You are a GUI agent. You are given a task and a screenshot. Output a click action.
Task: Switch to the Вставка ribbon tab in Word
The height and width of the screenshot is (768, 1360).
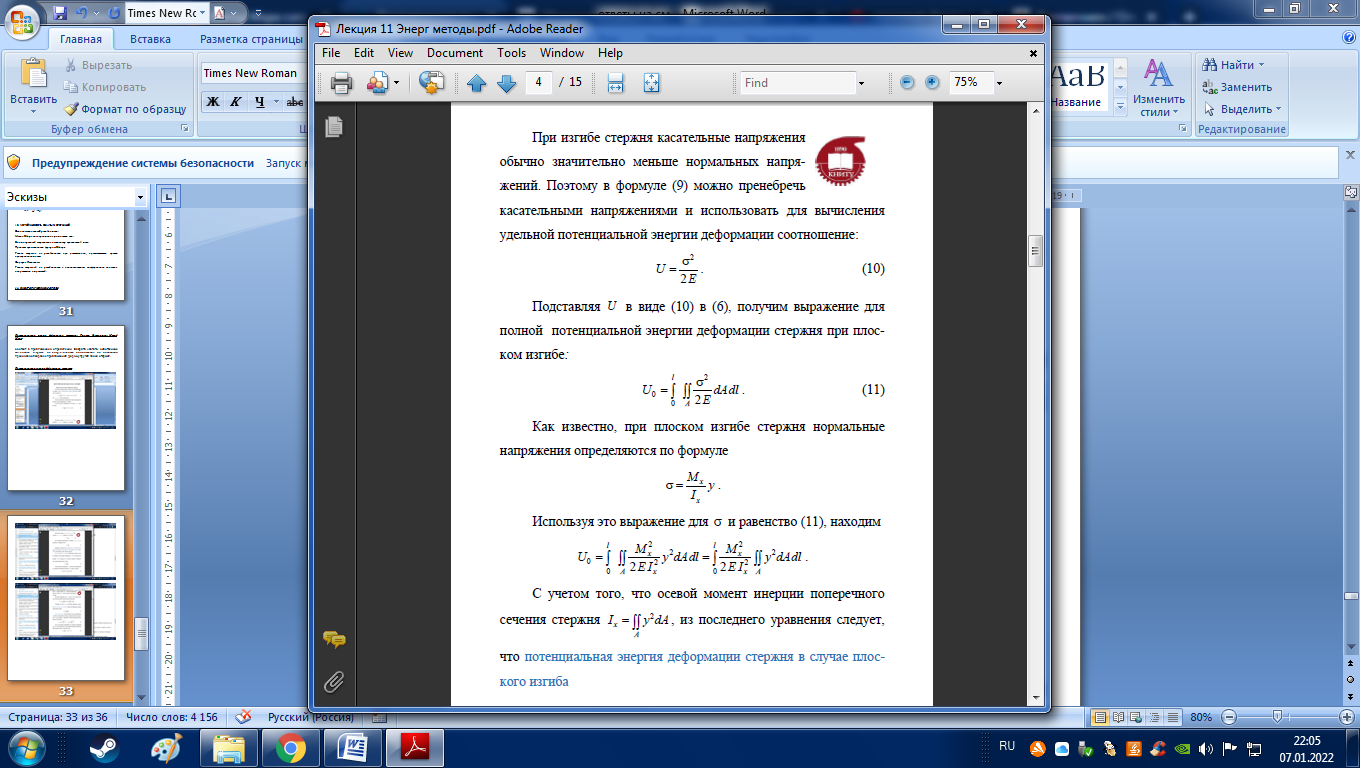pos(150,39)
